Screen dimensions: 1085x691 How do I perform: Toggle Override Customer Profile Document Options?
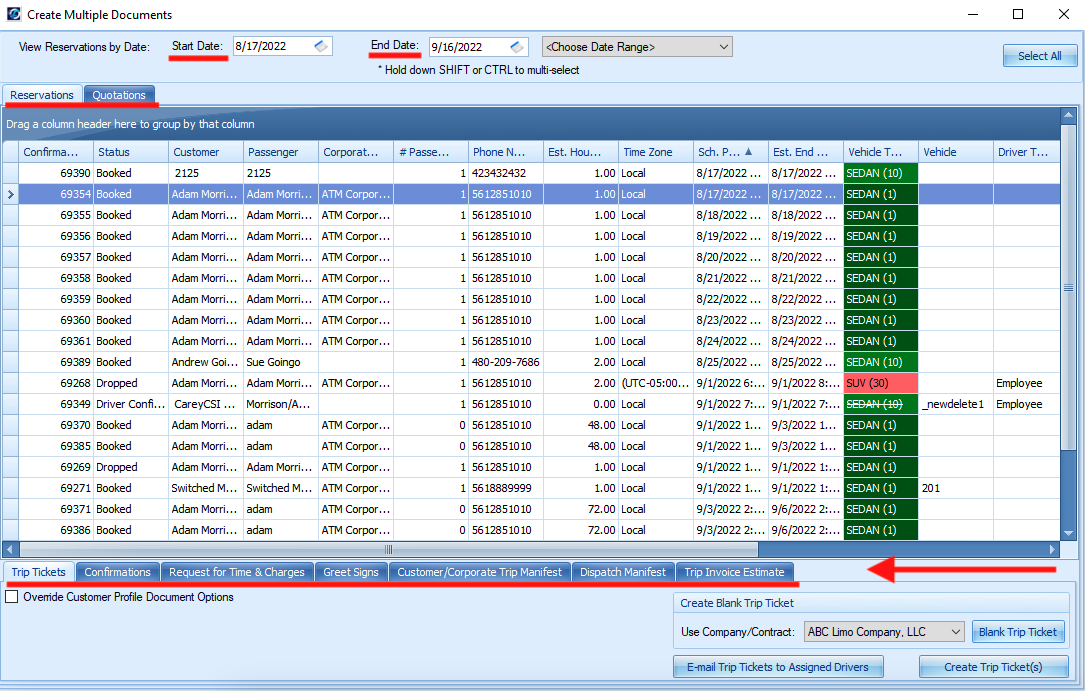point(12,596)
